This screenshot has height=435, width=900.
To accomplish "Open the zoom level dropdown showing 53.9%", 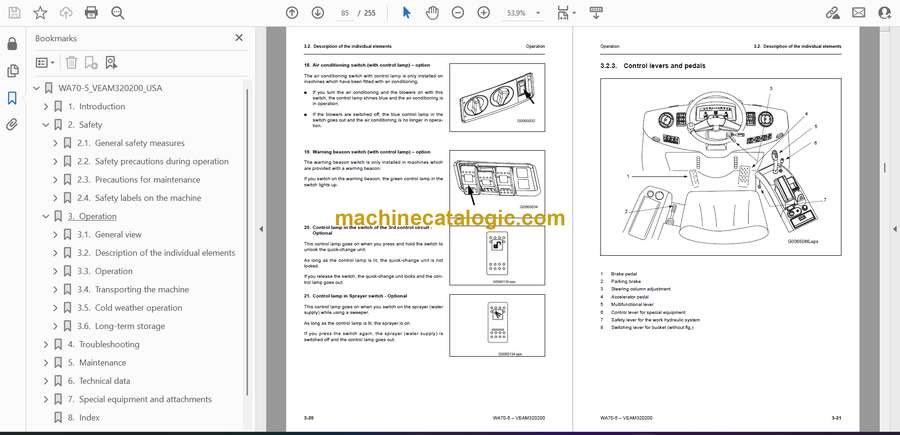I will 522,13.
